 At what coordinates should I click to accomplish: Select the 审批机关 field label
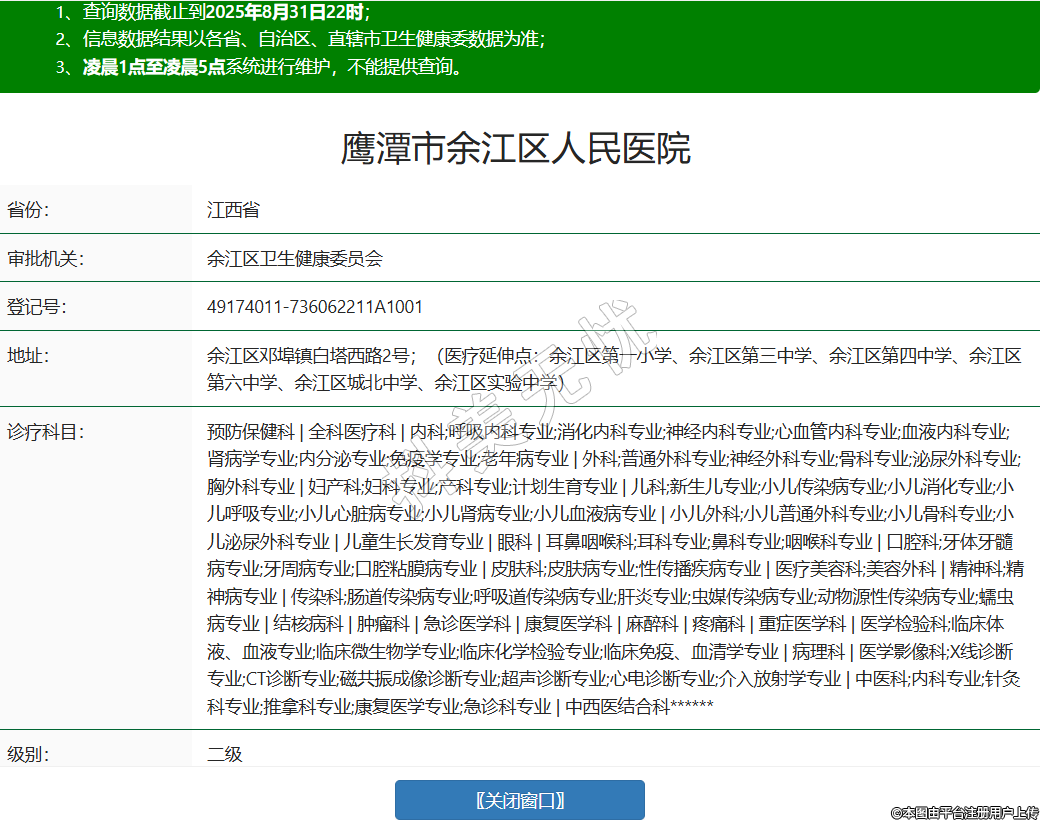click(x=45, y=259)
